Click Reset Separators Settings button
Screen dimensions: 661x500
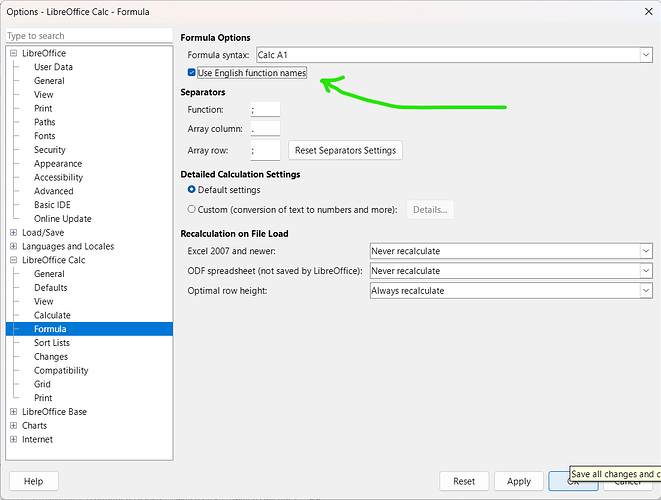point(345,151)
